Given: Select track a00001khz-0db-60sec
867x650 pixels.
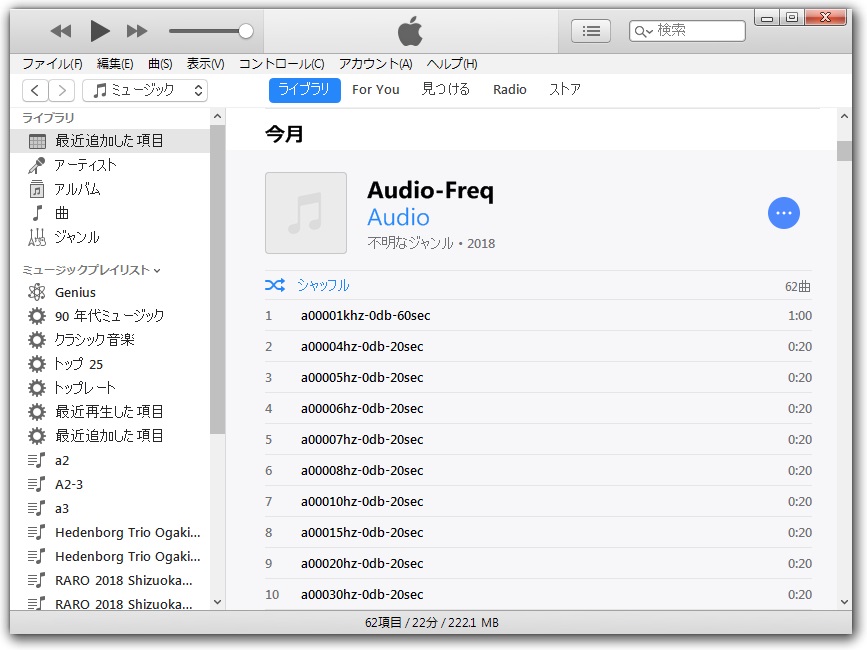Looking at the screenshot, I should [x=538, y=316].
